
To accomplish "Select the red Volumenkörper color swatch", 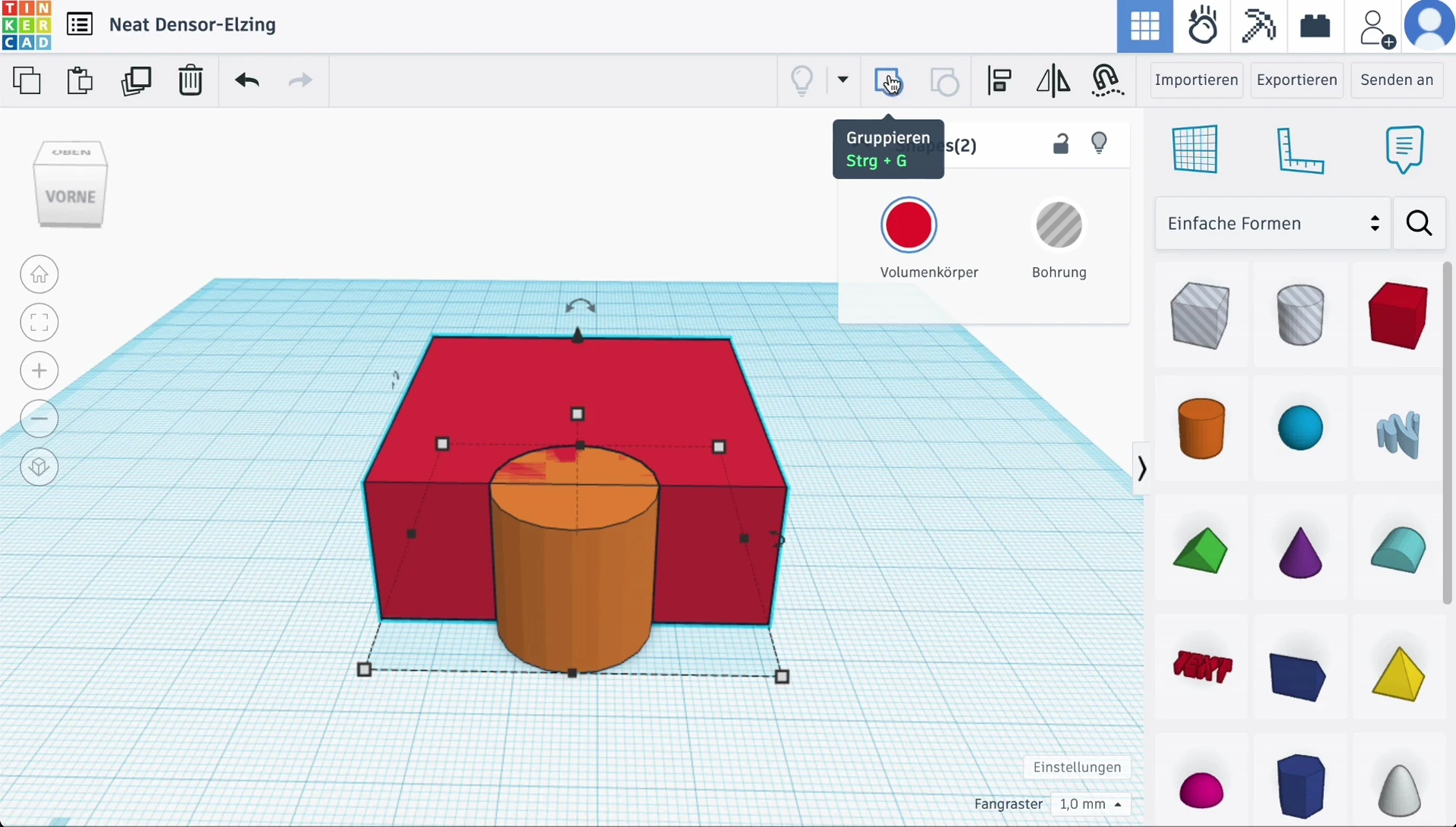I will pos(908,225).
